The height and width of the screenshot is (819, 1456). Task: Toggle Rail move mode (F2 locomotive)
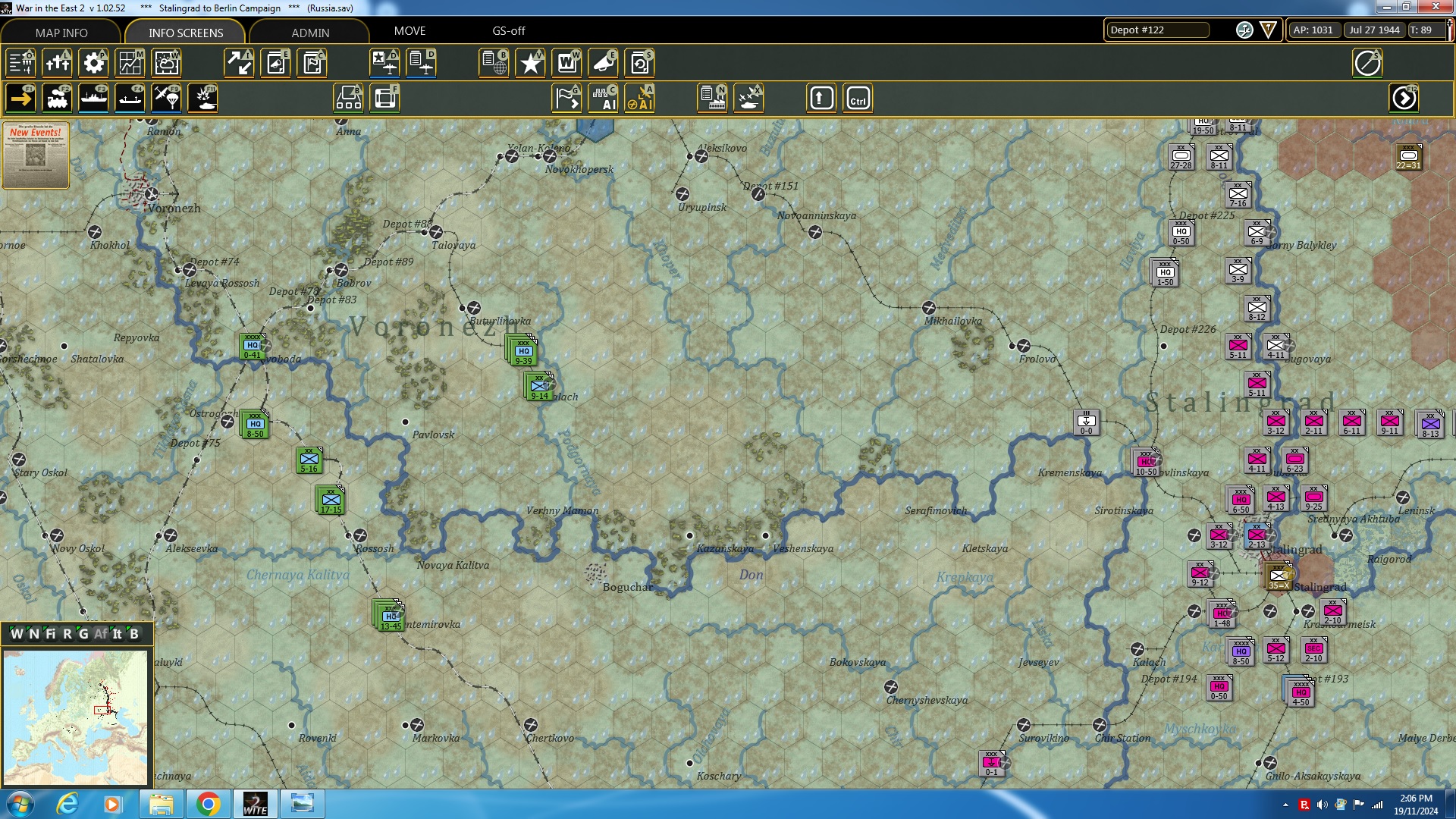pyautogui.click(x=58, y=98)
